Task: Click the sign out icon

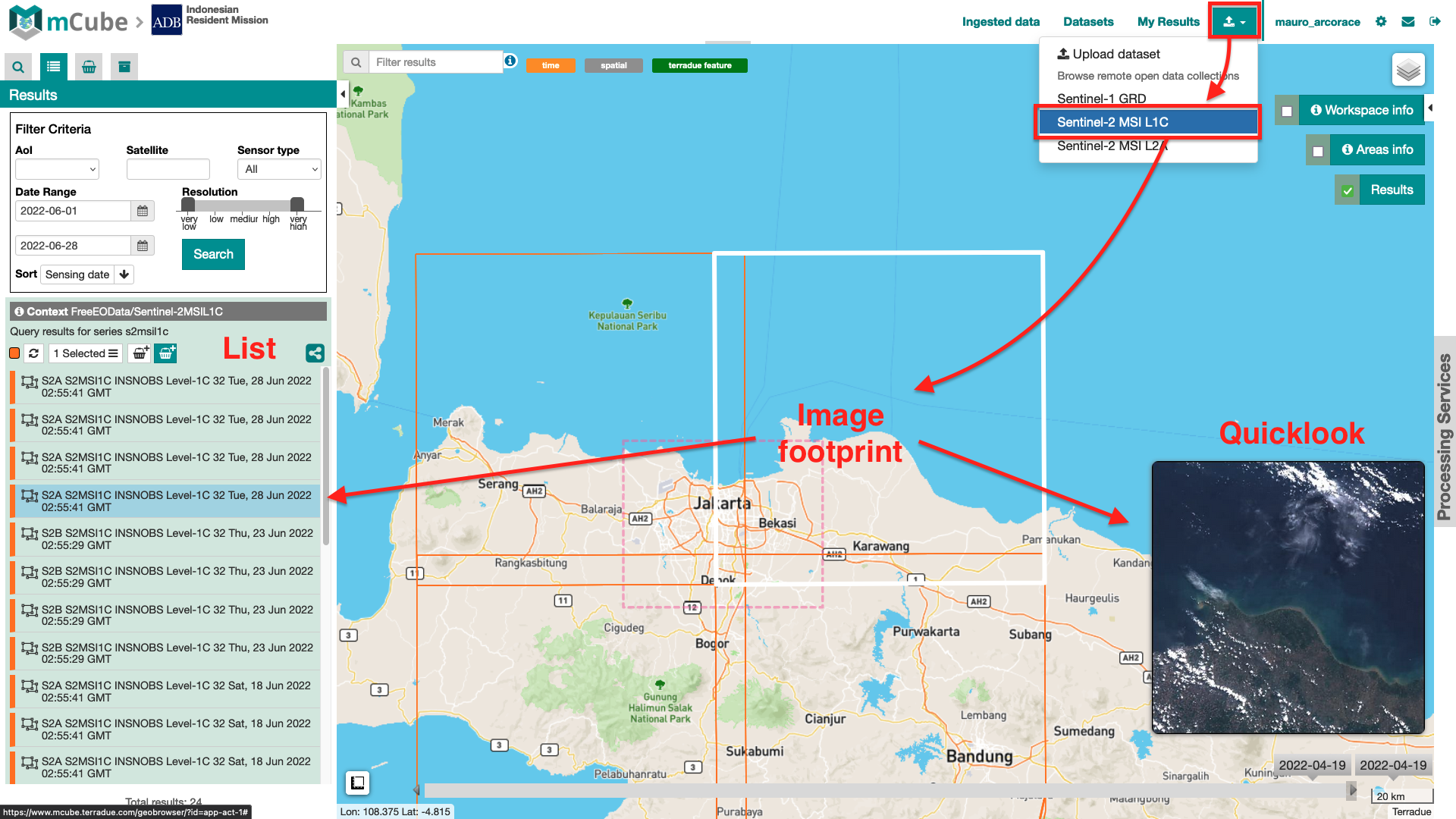Action: pos(1435,22)
